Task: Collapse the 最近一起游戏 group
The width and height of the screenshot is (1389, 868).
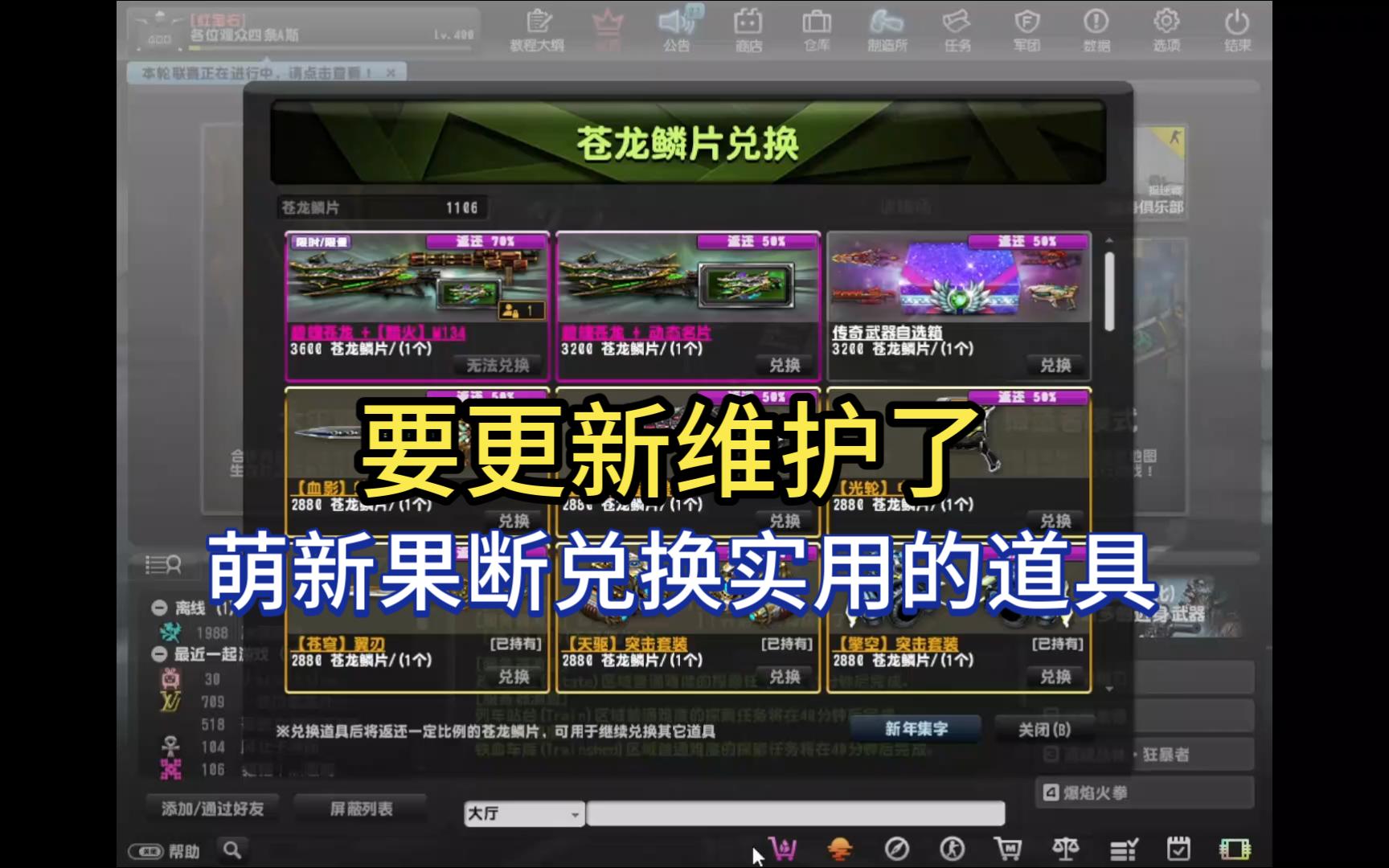Action: tap(159, 654)
